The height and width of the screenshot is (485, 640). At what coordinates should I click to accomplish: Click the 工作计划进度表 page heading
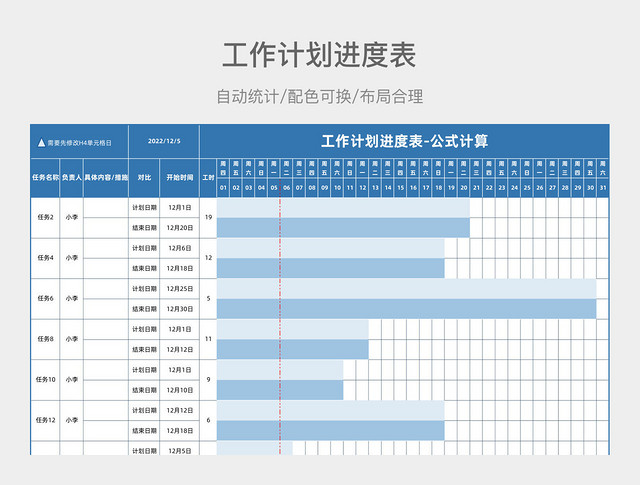319,55
